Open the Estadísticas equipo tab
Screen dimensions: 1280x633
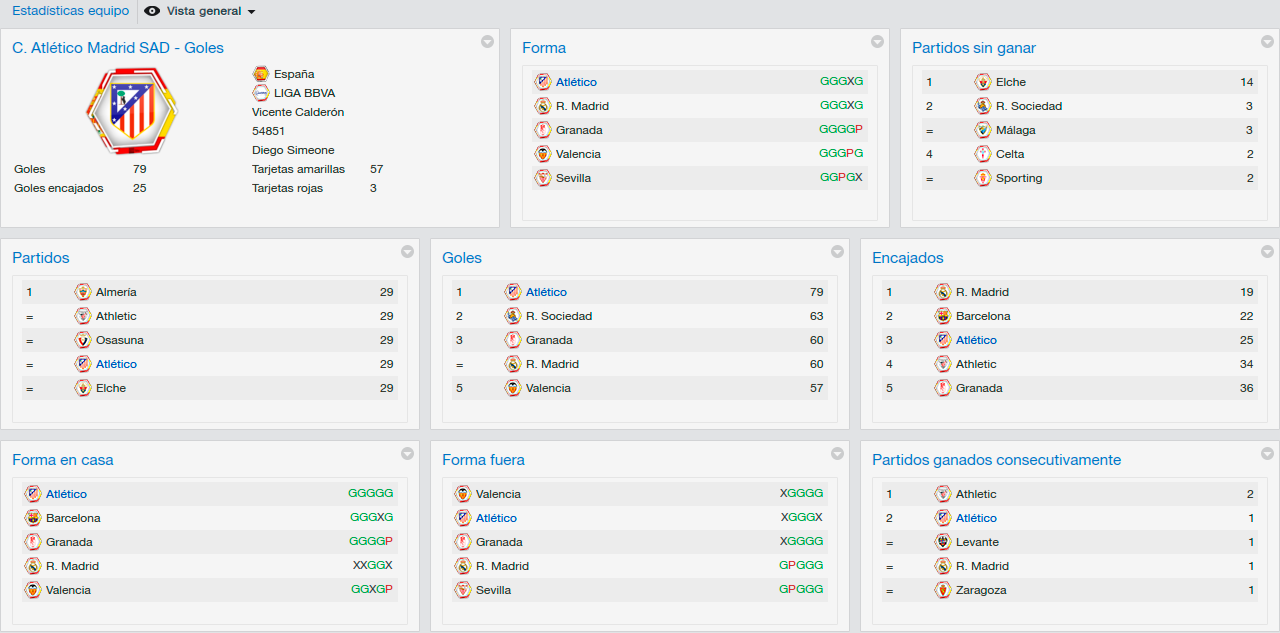click(70, 11)
